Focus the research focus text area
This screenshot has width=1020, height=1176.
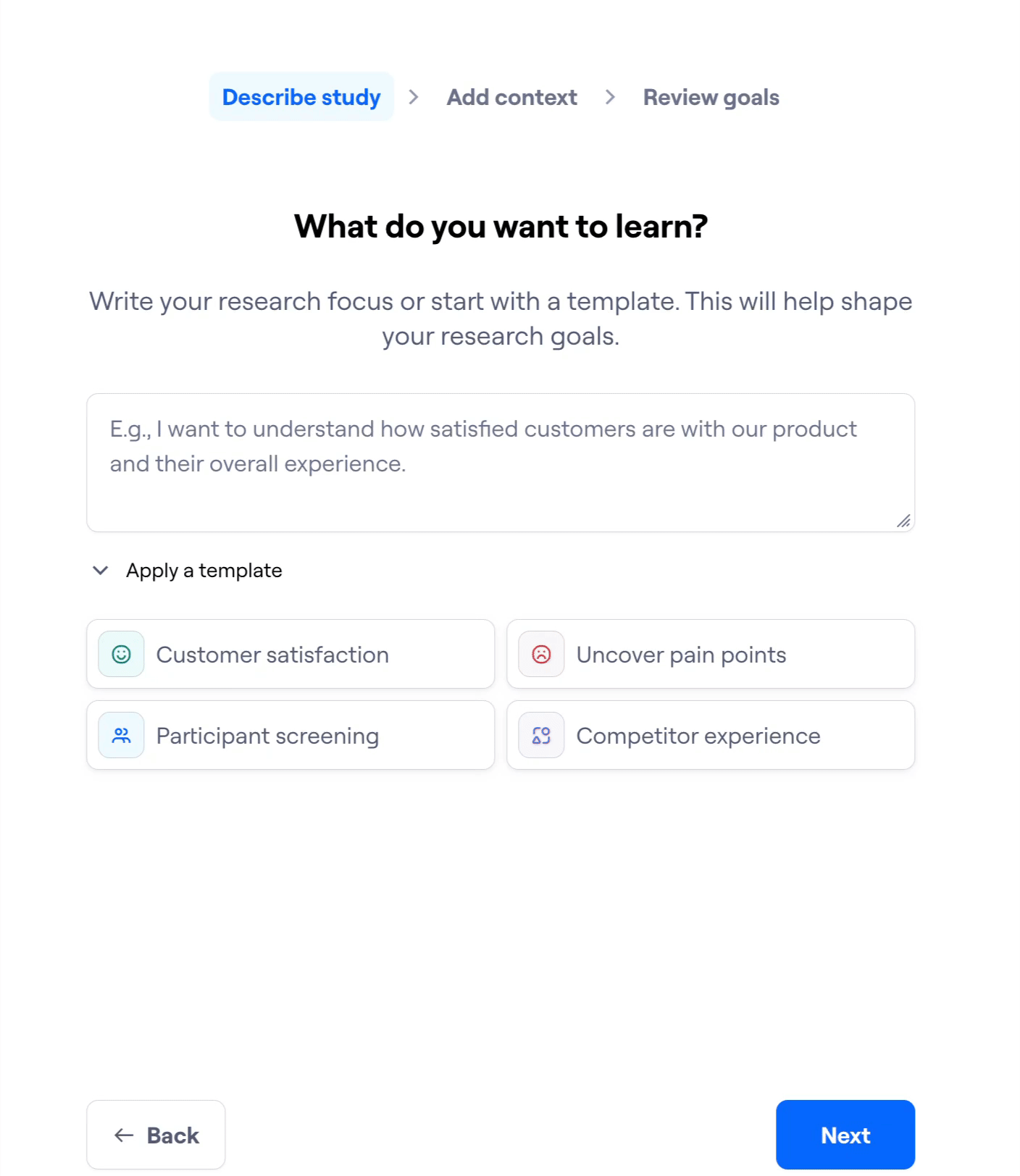[500, 463]
